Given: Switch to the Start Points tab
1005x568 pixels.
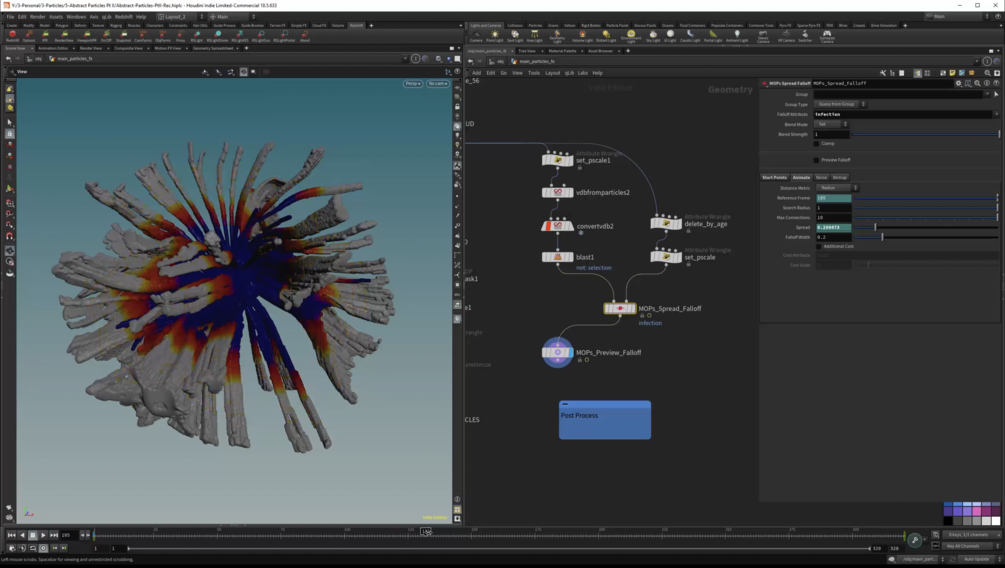Looking at the screenshot, I should pos(774,178).
